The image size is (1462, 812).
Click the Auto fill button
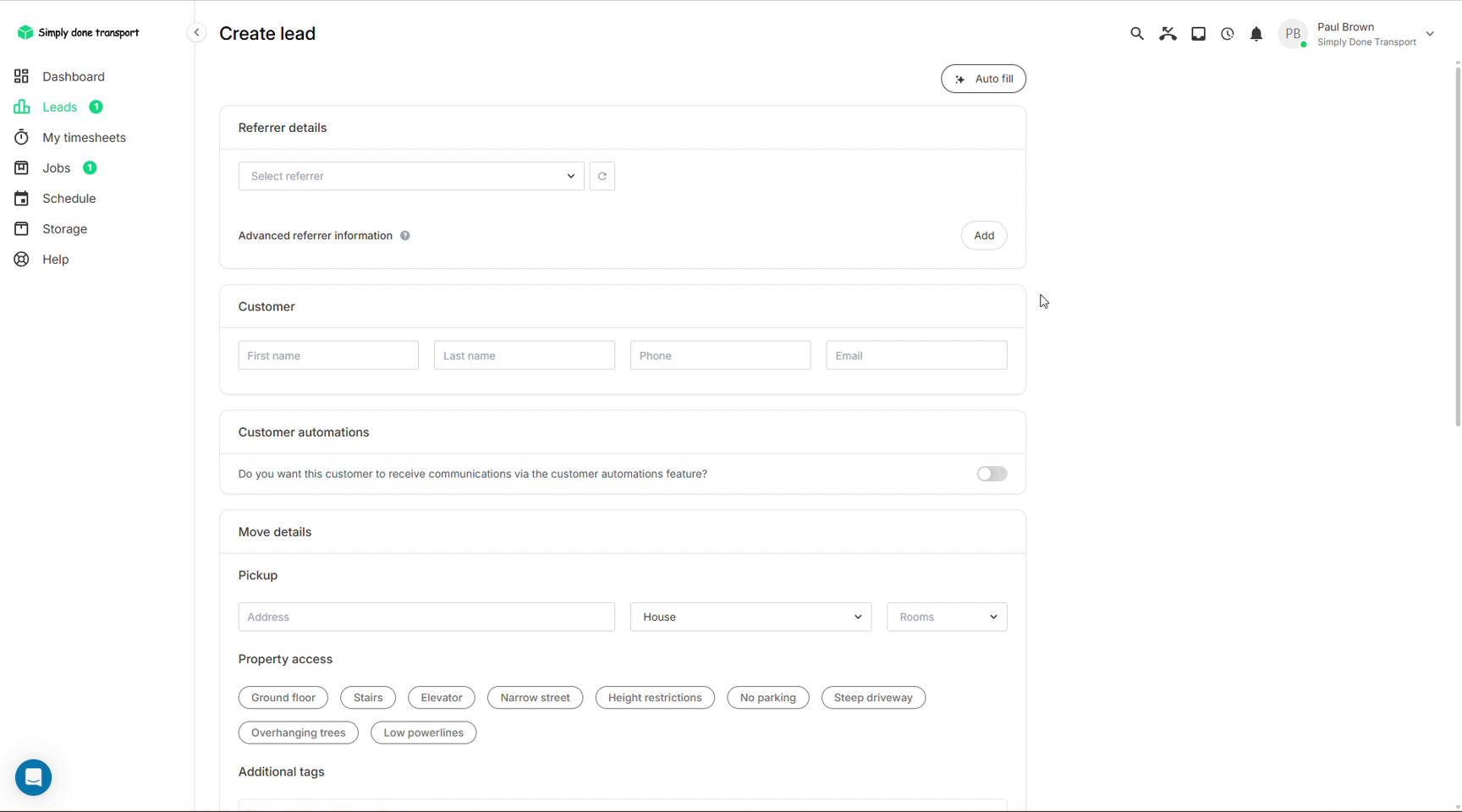[983, 79]
